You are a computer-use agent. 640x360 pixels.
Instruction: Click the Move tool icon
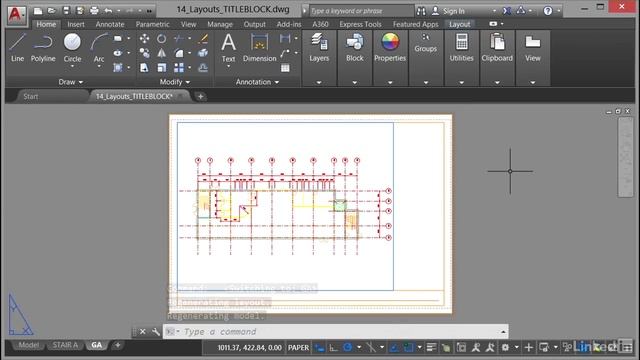[x=144, y=39]
